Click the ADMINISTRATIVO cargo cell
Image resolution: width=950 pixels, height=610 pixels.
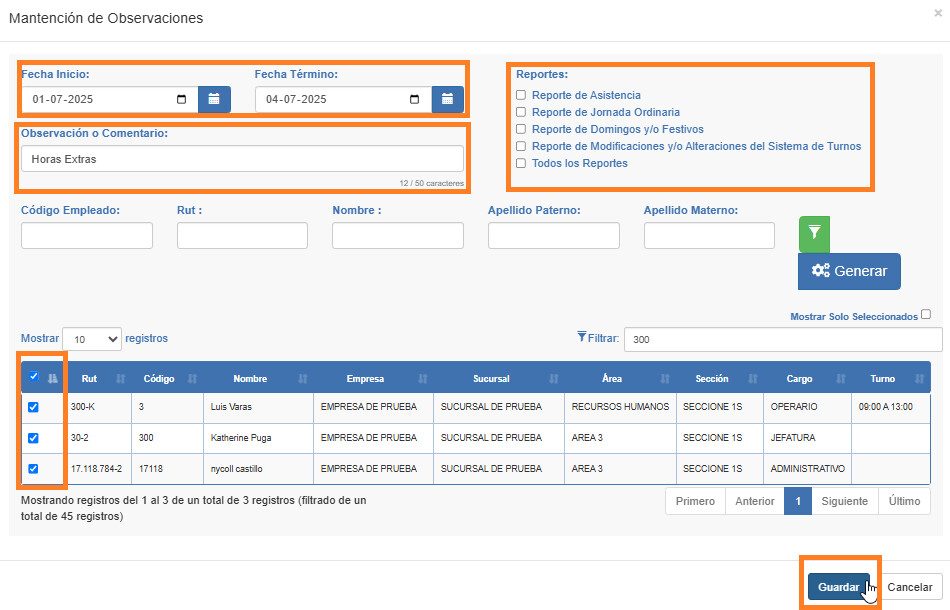pos(808,469)
